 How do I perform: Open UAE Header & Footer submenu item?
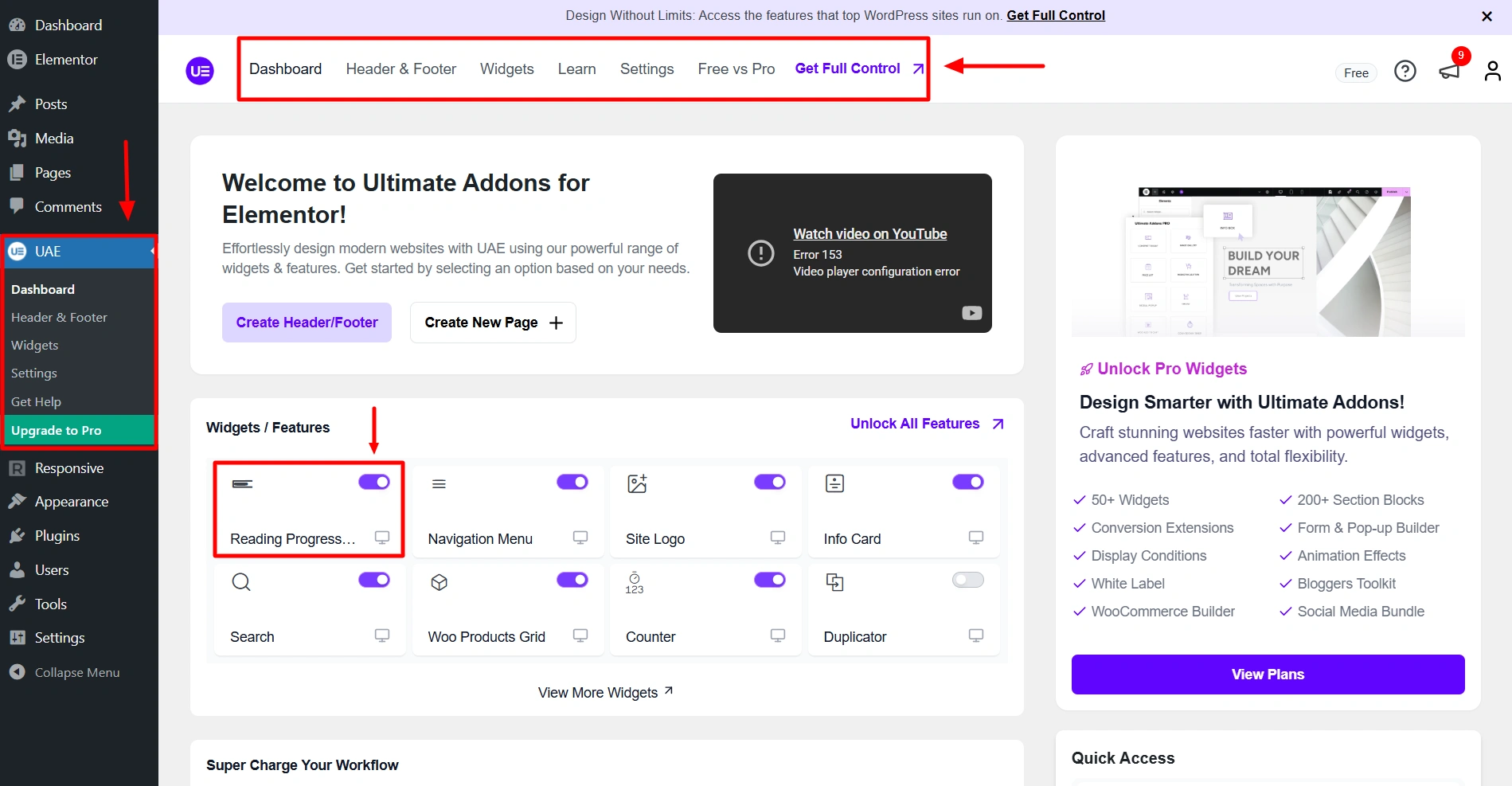click(59, 317)
